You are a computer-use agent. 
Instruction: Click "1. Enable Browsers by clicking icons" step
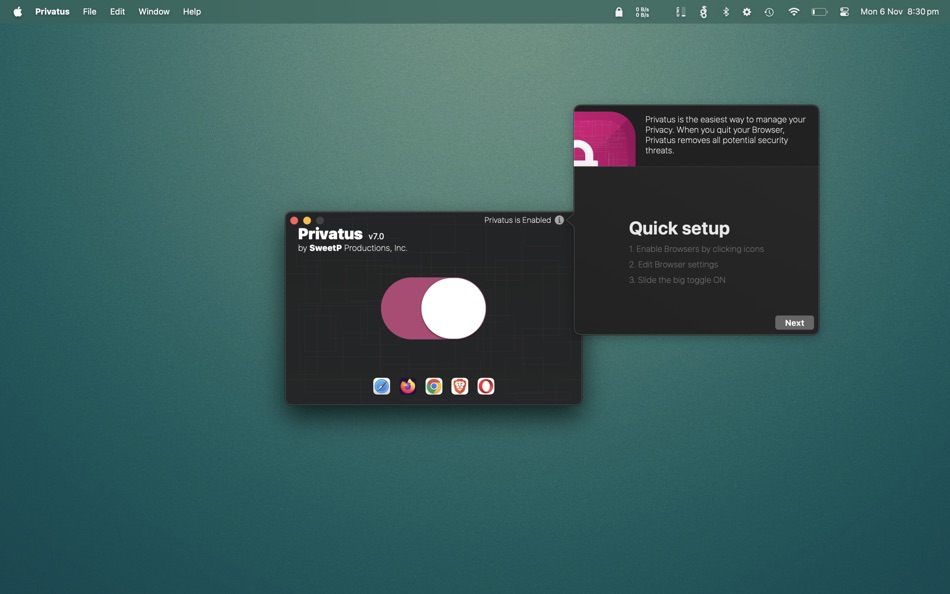pos(696,249)
